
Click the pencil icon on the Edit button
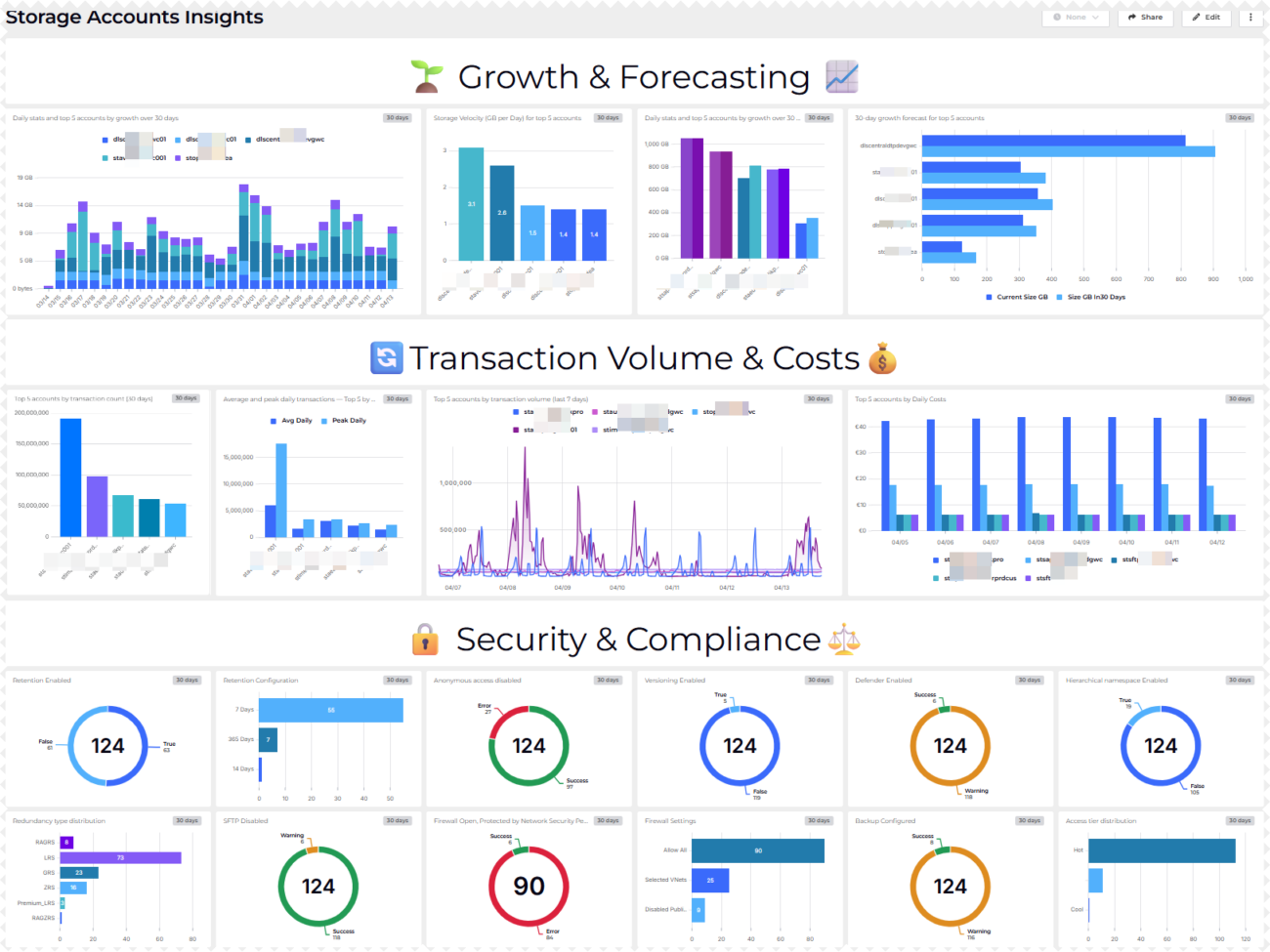(x=1194, y=17)
